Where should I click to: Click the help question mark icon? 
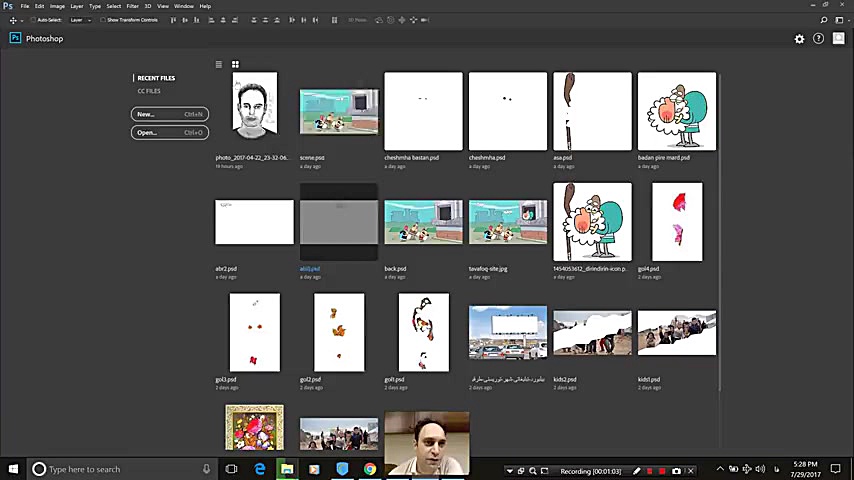pyautogui.click(x=818, y=39)
